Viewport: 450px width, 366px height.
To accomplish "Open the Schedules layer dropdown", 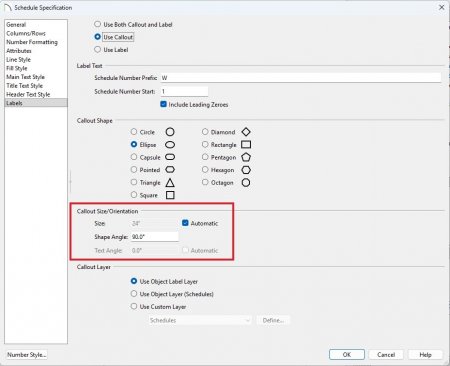I will pos(200,320).
